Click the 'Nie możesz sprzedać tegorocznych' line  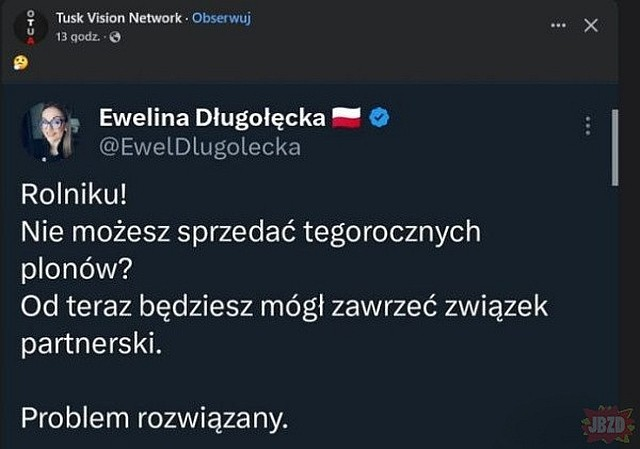point(251,234)
